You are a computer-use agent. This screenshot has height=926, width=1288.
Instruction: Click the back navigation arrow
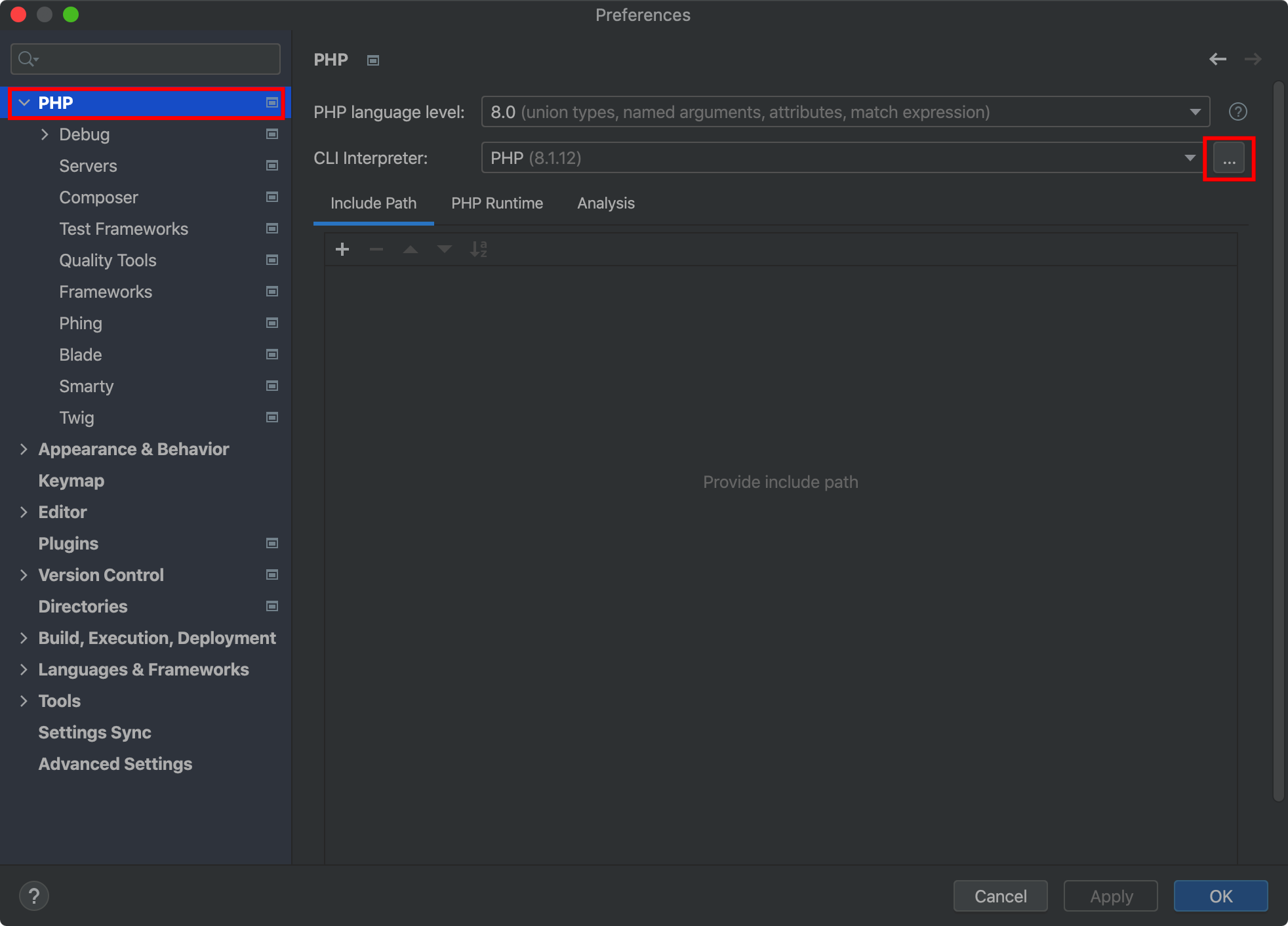[1217, 59]
